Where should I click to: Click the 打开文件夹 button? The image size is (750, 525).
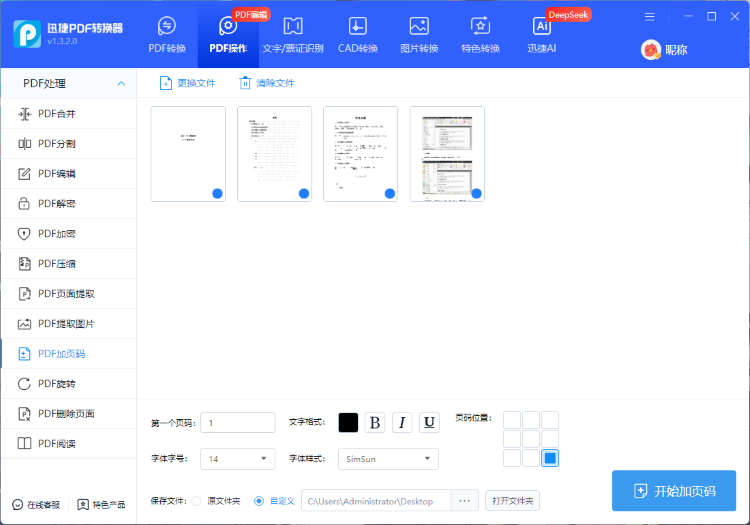pos(512,500)
